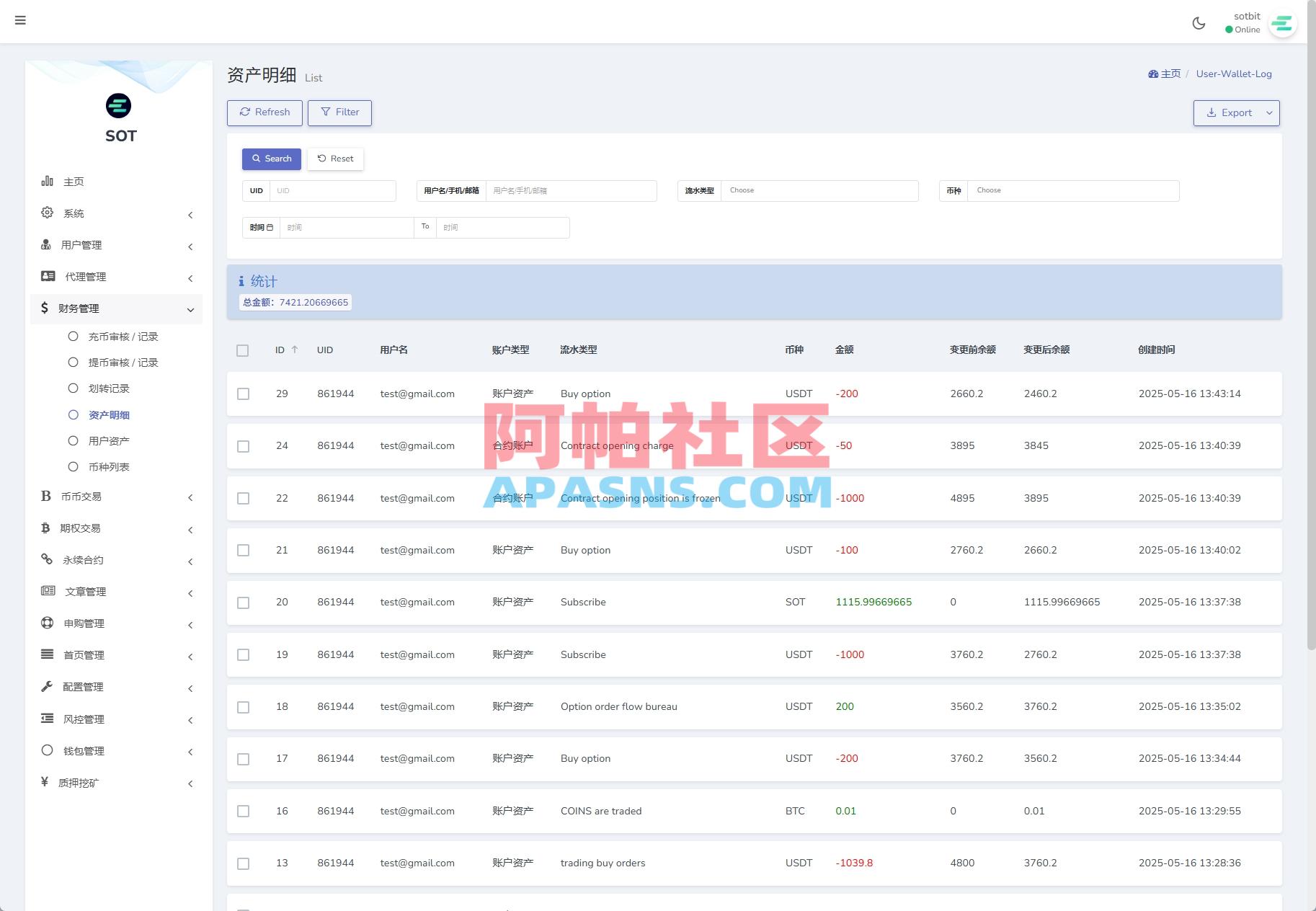The height and width of the screenshot is (911, 1316).
Task: Toggle the ID column sort arrow
Action: click(x=295, y=350)
